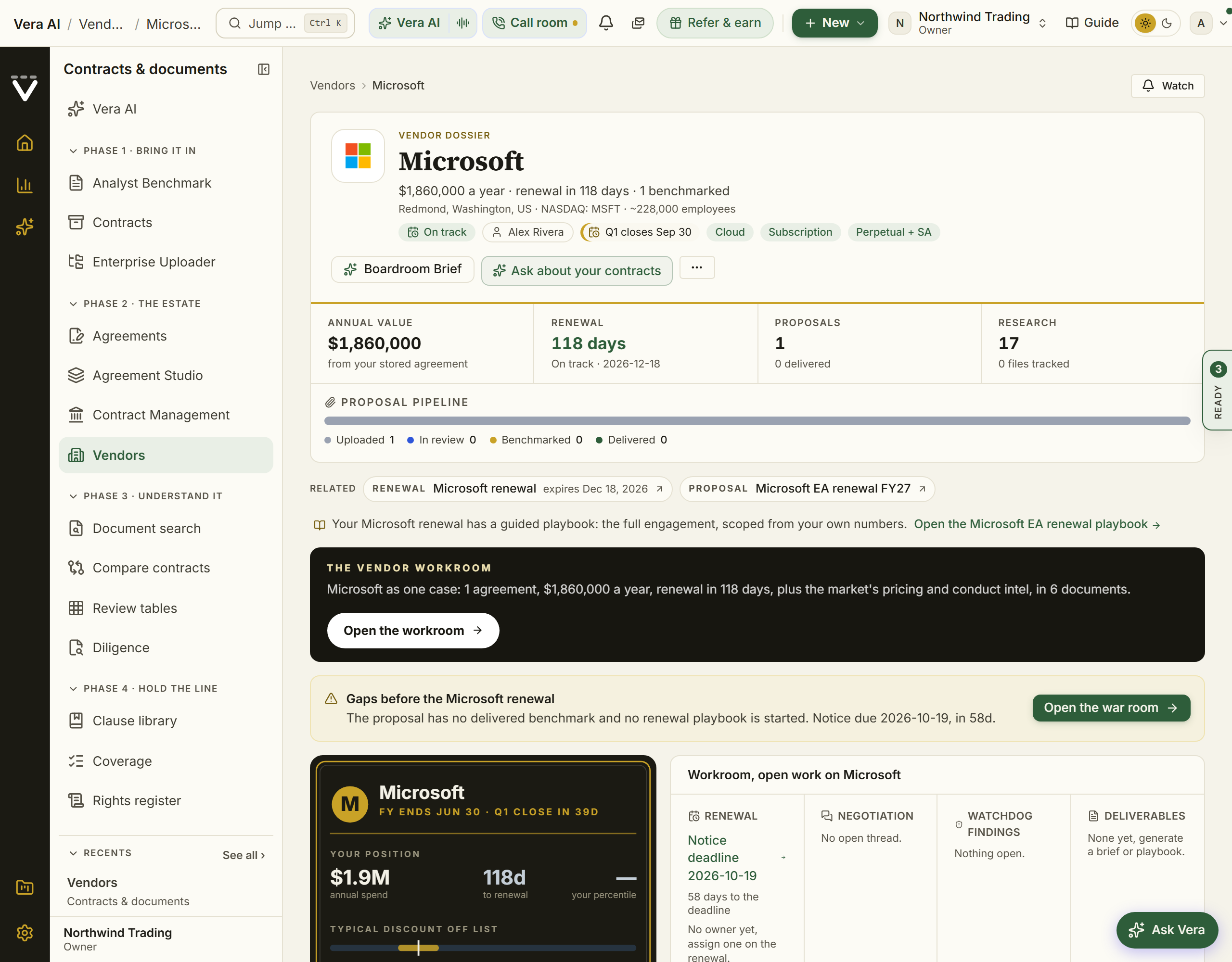Click the sparkle AI icon in left rail
This screenshot has height=962, width=1232.
tap(24, 227)
